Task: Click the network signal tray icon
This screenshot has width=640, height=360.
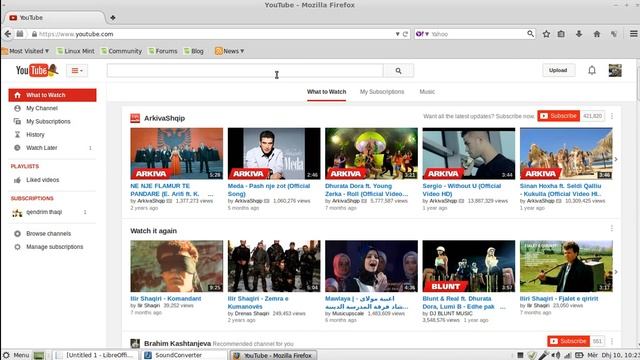Action: 567,356
